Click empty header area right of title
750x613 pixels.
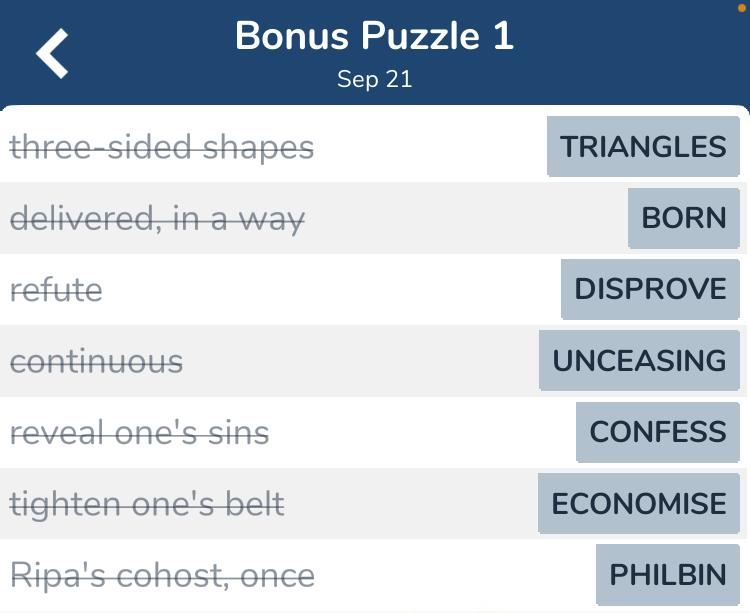(x=630, y=50)
